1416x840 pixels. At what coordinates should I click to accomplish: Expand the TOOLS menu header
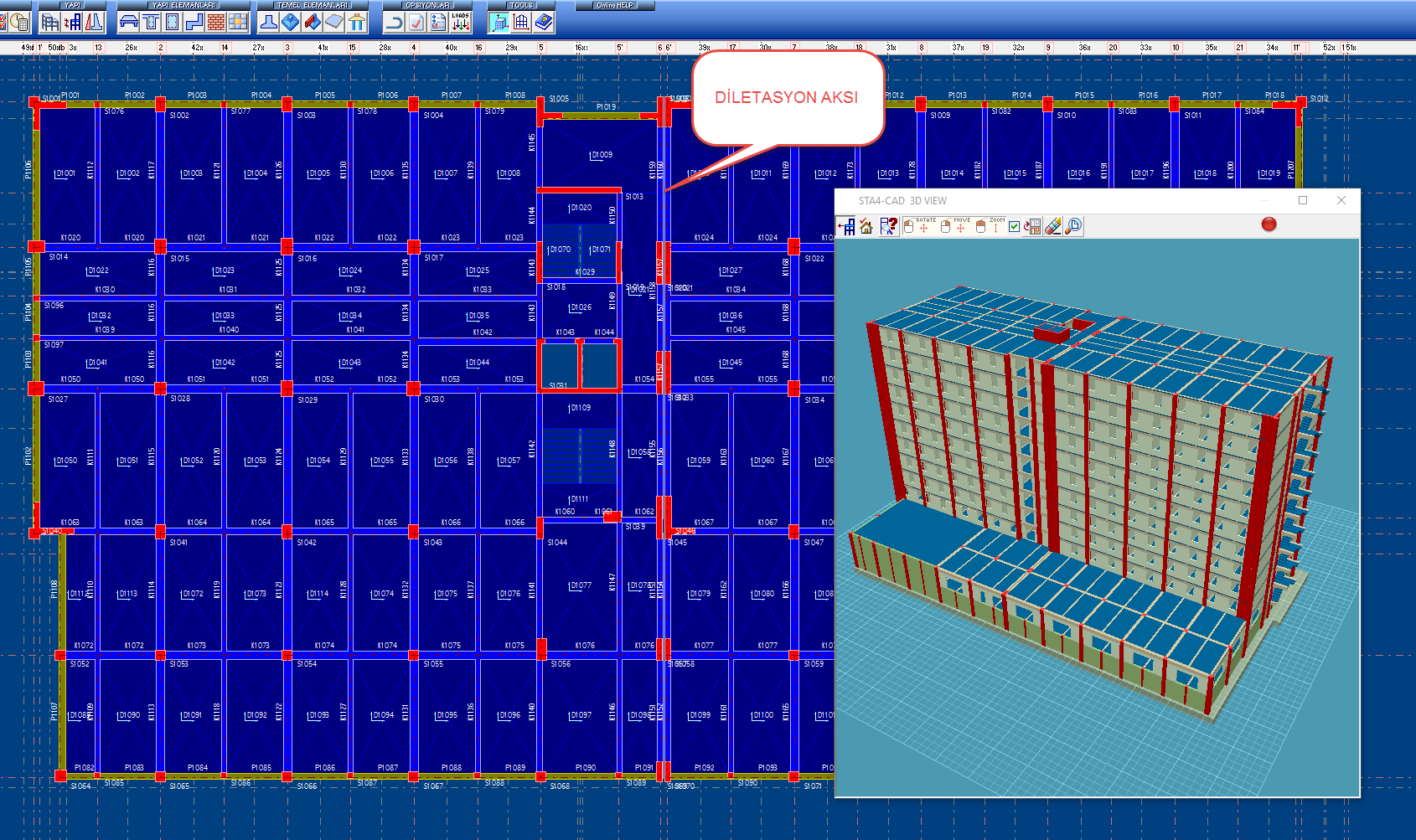(x=521, y=5)
